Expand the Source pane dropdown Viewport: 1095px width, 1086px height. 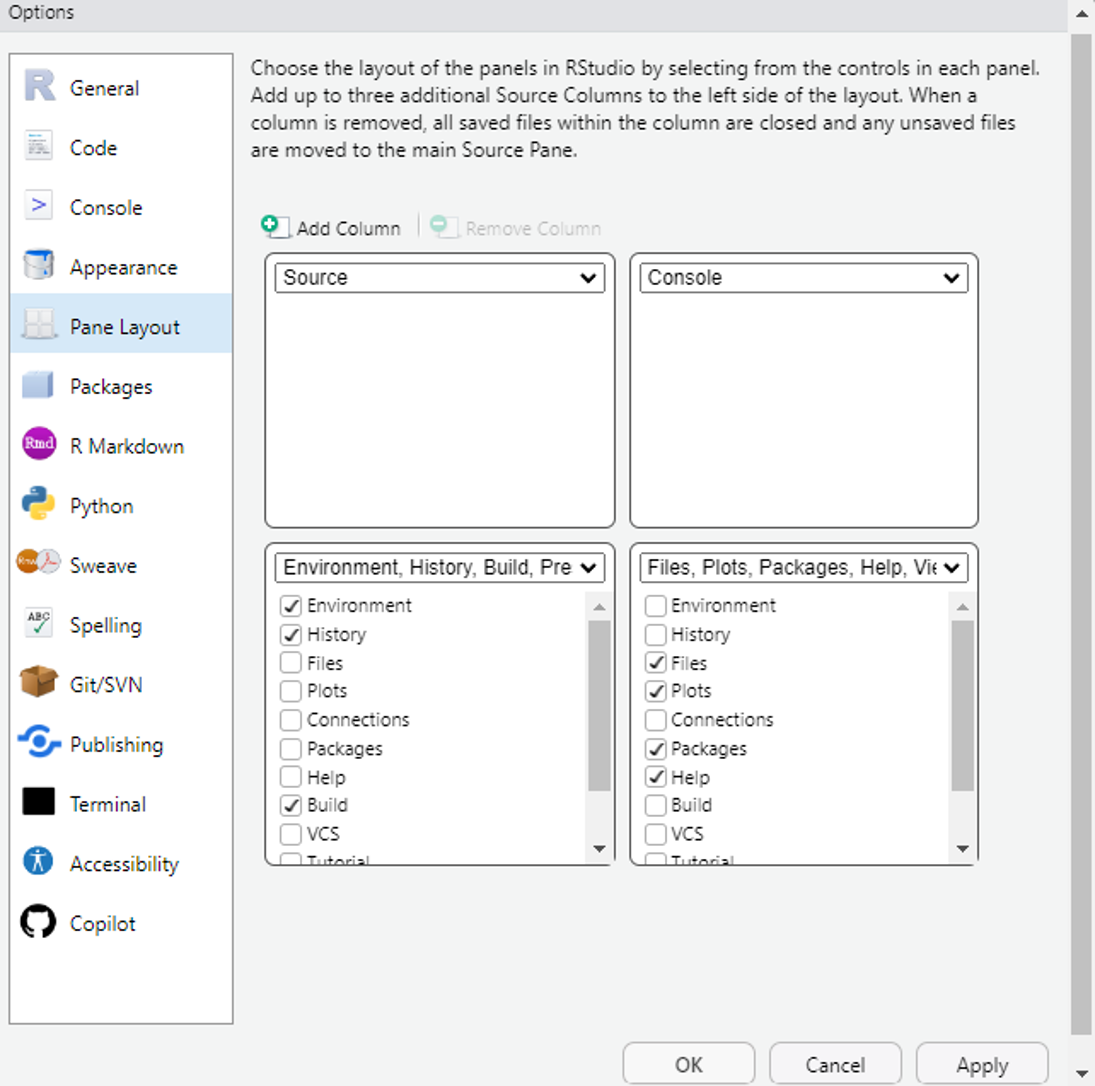[x=440, y=278]
